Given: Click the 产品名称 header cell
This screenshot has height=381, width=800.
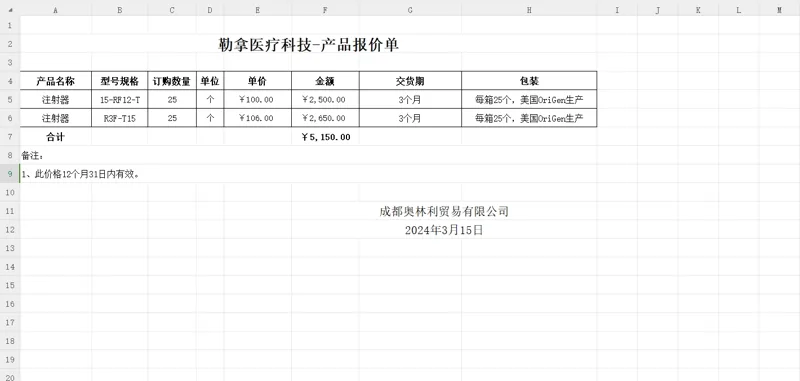Looking at the screenshot, I should point(56,81).
